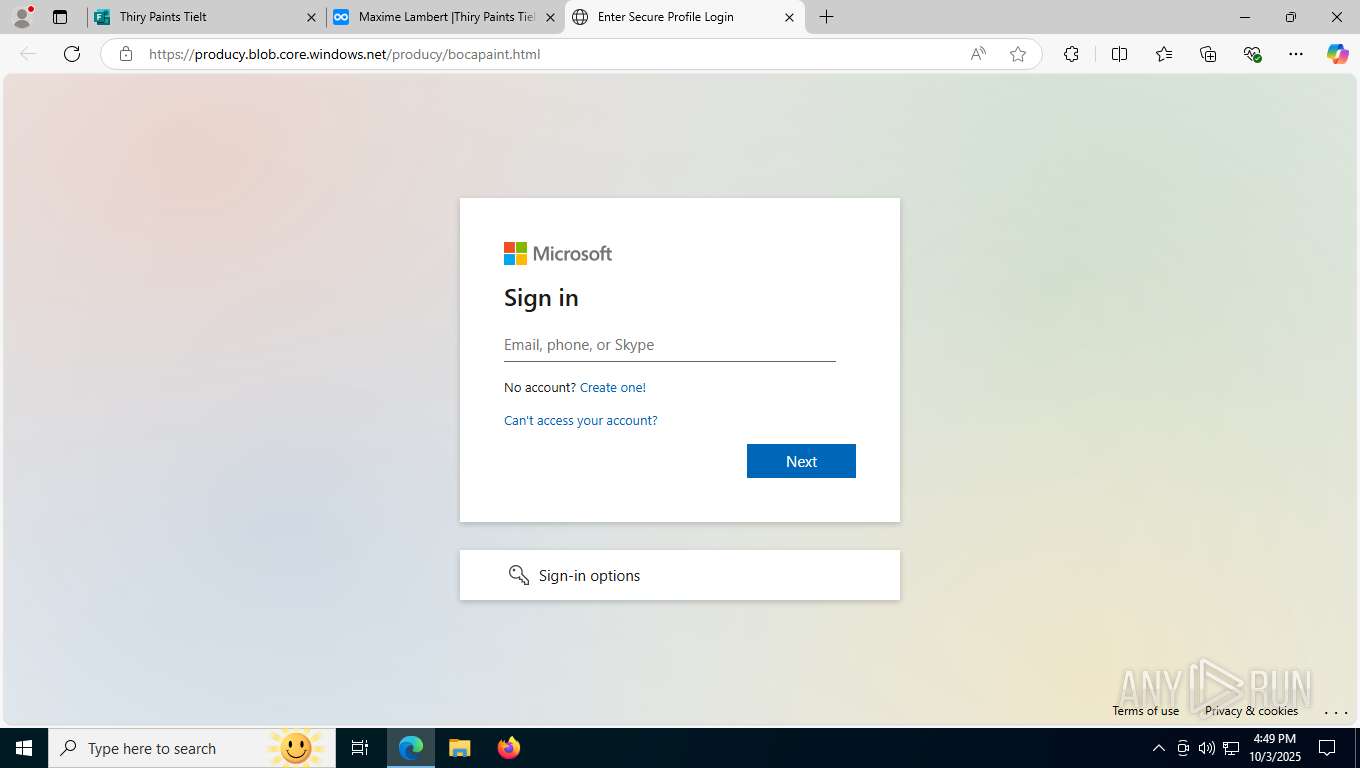Click the Next button

(x=801, y=461)
